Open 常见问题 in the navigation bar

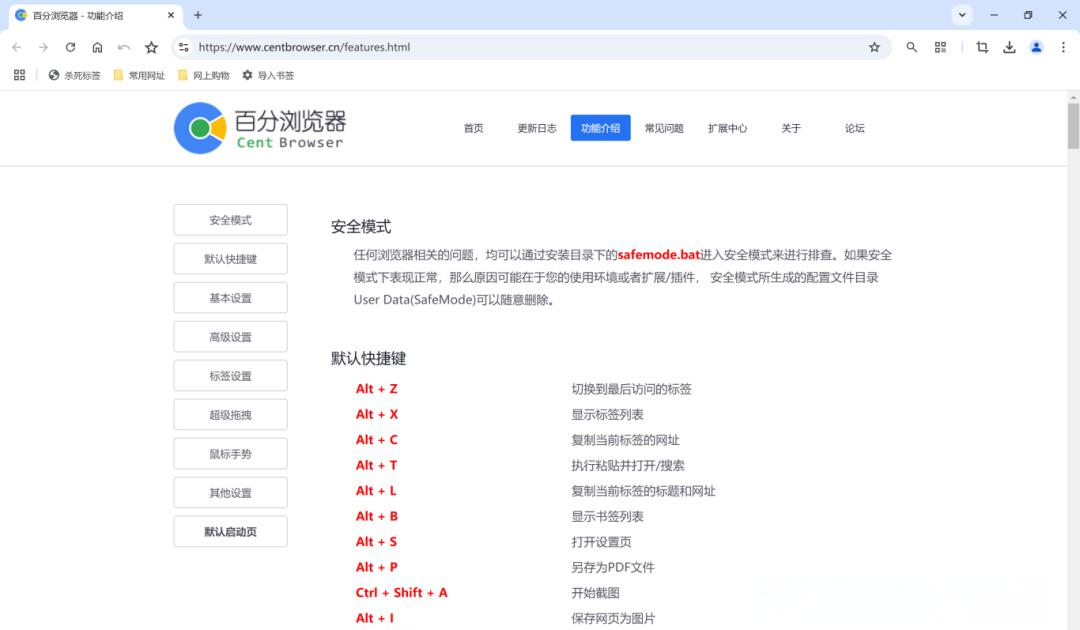tap(664, 128)
